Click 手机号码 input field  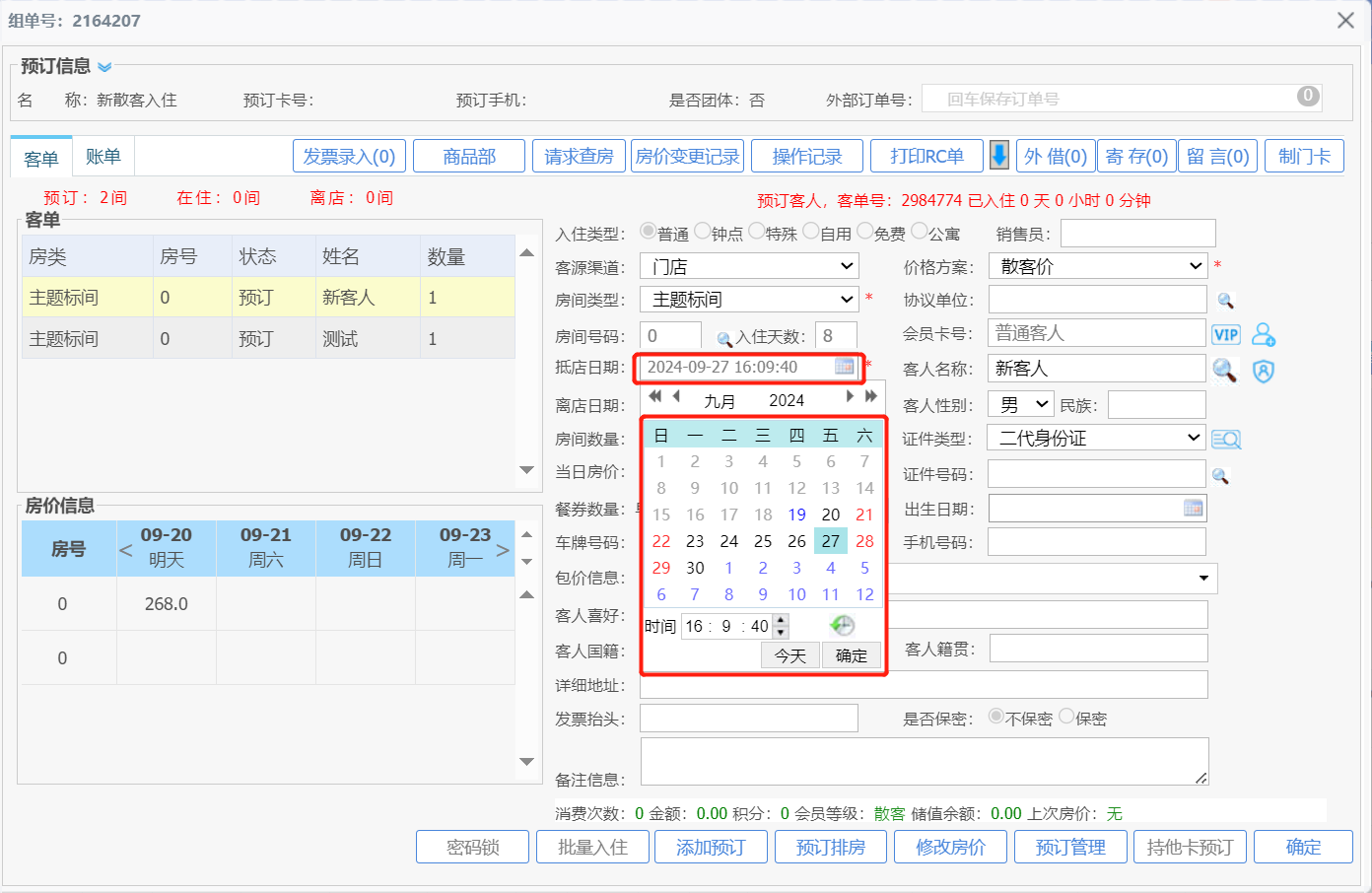(1097, 542)
